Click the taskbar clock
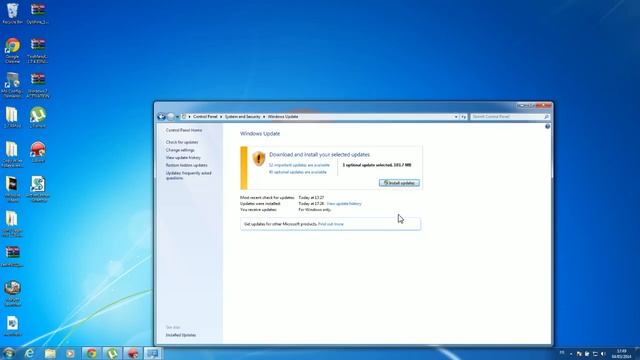Image resolution: width=640 pixels, height=360 pixels. (622, 354)
